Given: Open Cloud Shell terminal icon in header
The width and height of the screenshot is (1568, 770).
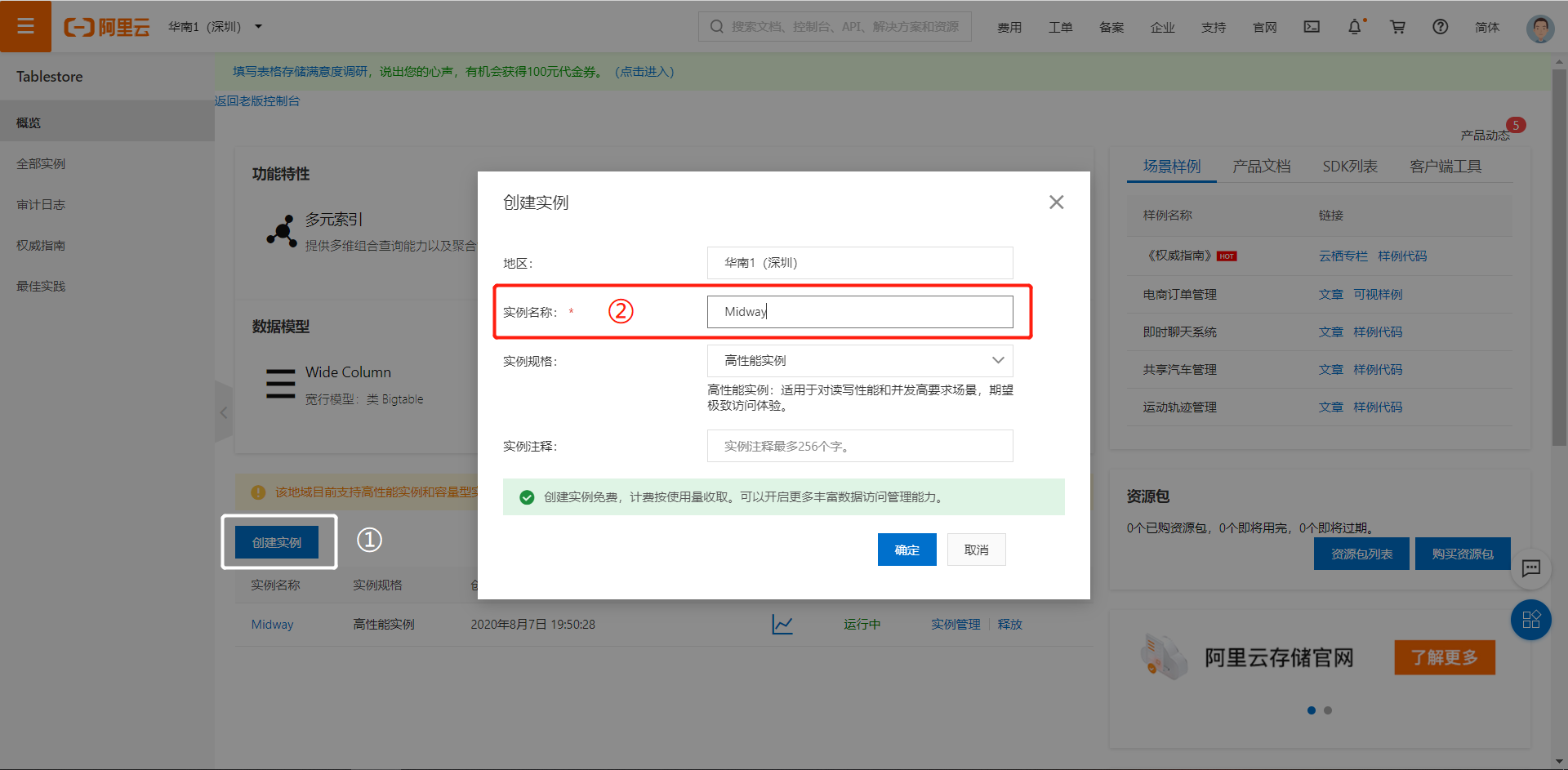Looking at the screenshot, I should (1312, 27).
